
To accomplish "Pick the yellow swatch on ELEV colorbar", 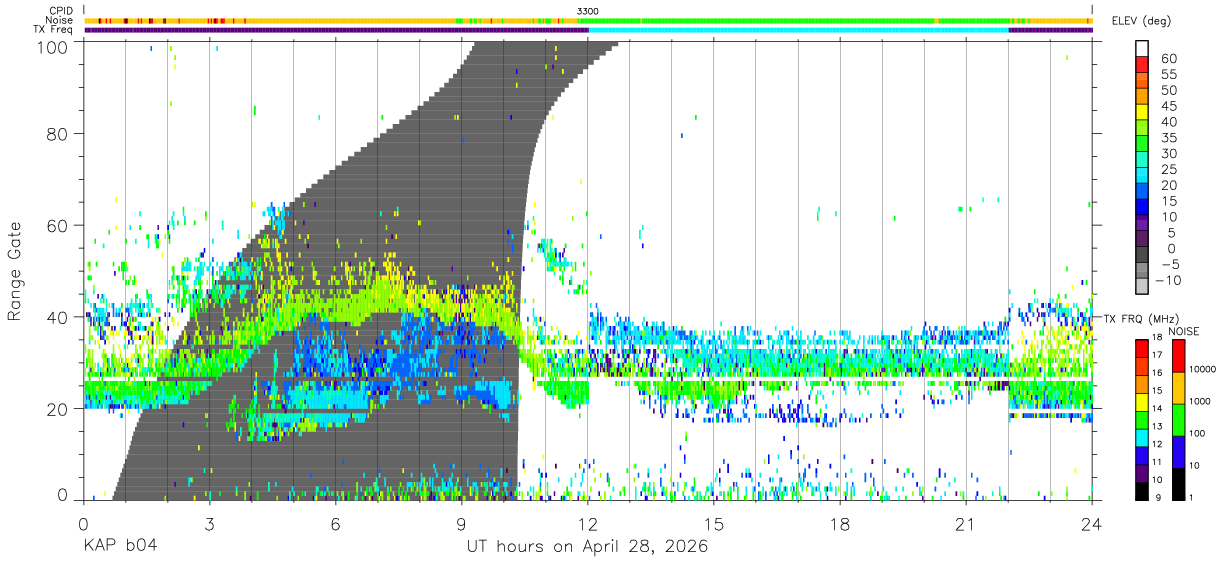I will (x=1142, y=113).
